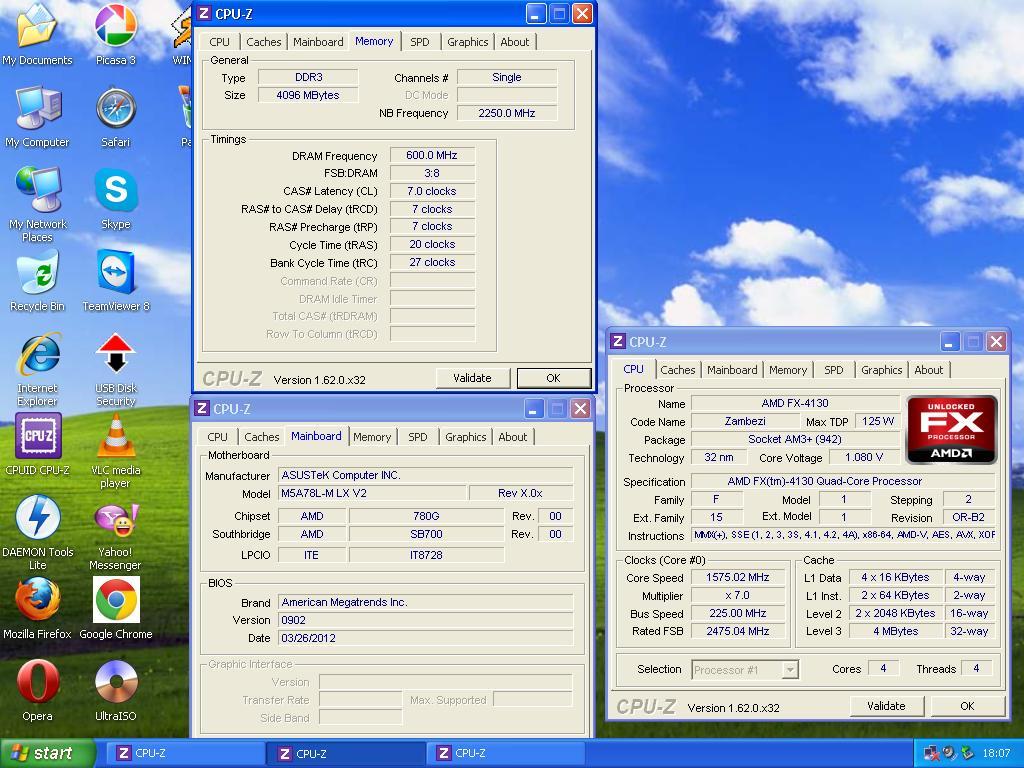This screenshot has width=1024, height=768.
Task: Click the NB Frequency 2250.0 MHz field
Action: pyautogui.click(x=507, y=113)
